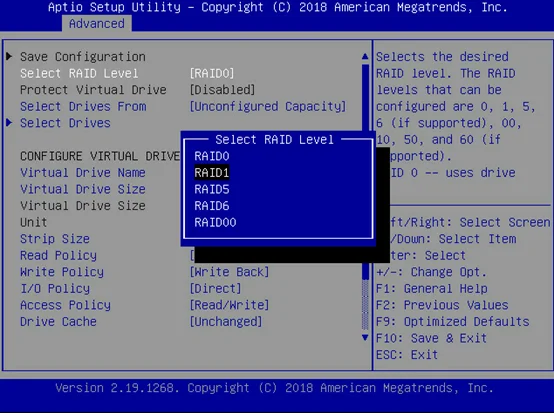Select the Select Drives From setting
554x413 pixels.
(x=83, y=106)
